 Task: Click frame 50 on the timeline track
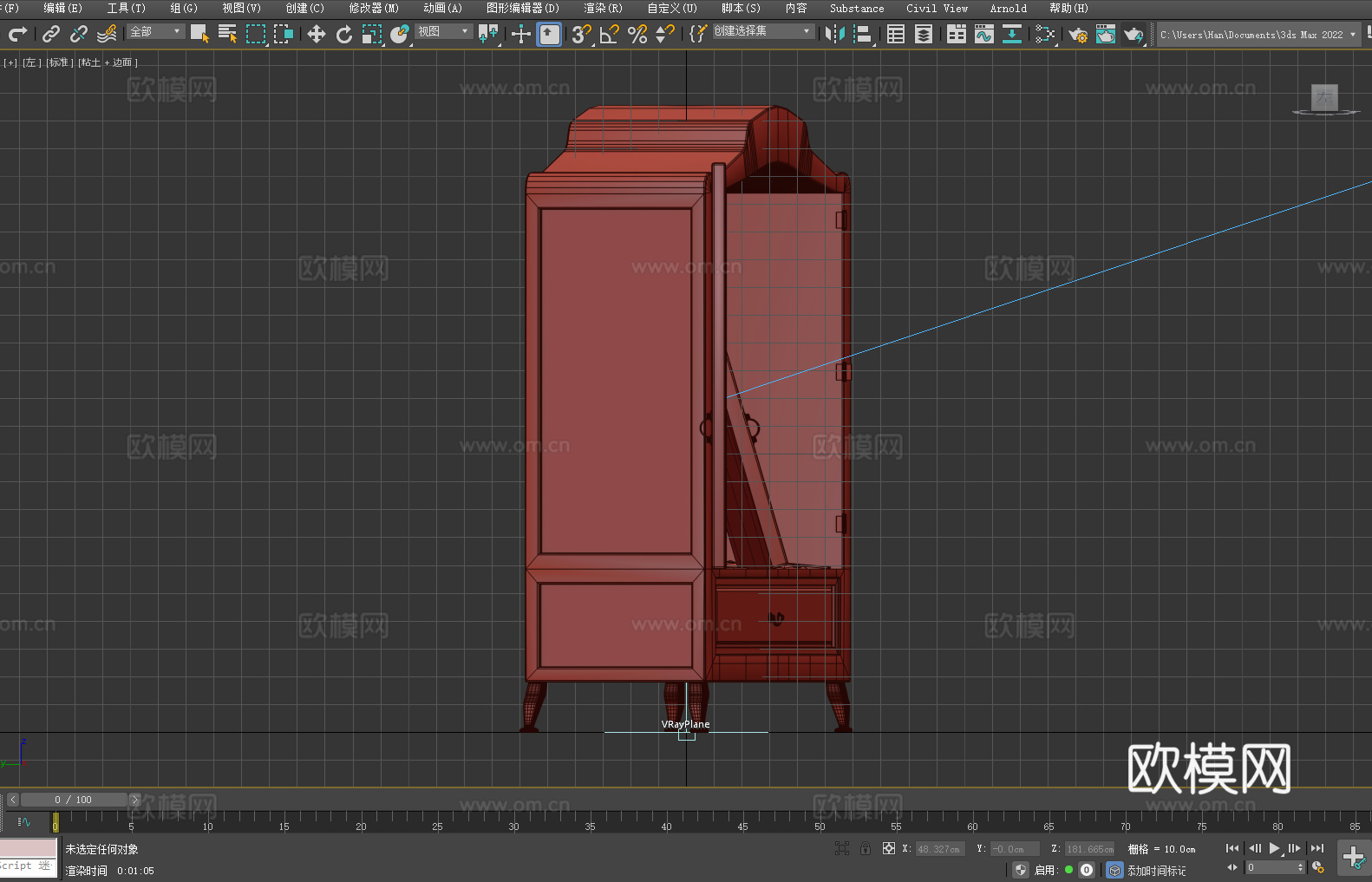click(x=820, y=820)
